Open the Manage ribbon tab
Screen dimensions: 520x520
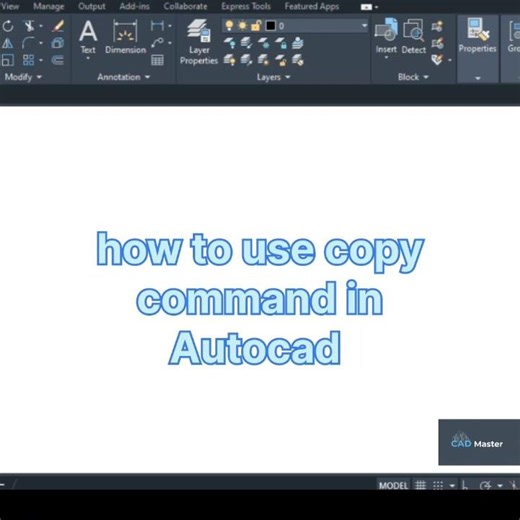tap(49, 6)
